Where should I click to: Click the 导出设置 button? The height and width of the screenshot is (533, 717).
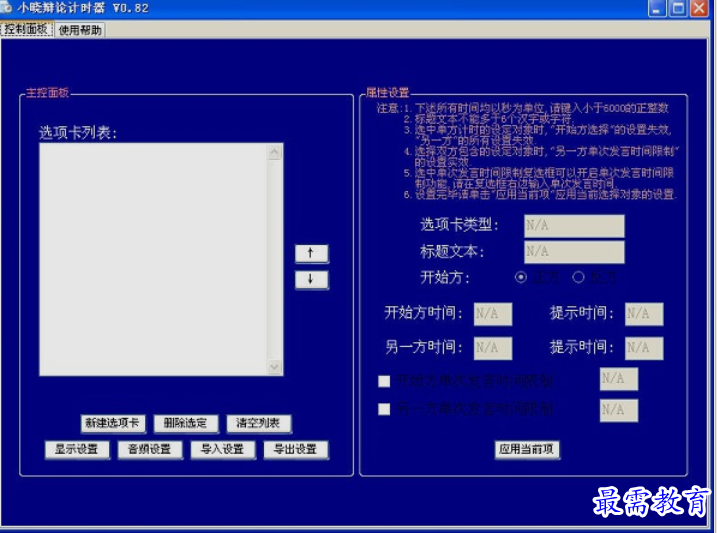tap(296, 450)
